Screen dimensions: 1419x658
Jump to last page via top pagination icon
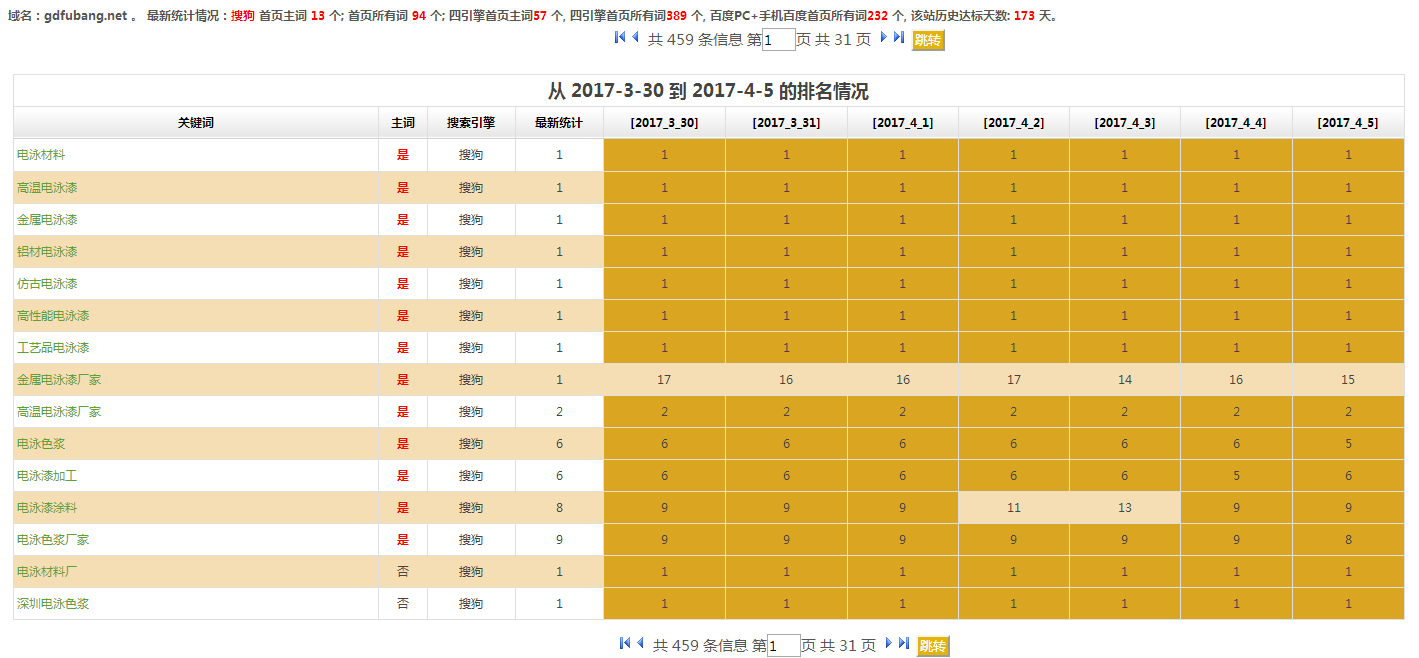tap(899, 38)
